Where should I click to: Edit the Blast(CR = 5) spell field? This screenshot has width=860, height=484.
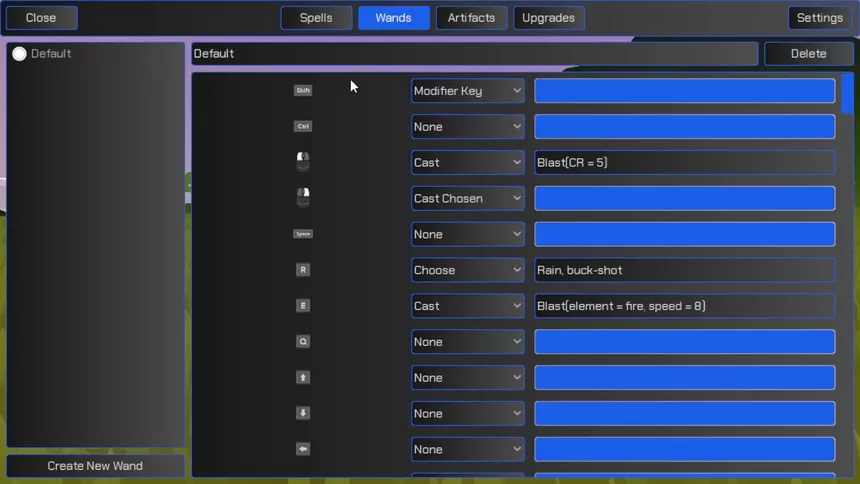tap(684, 162)
